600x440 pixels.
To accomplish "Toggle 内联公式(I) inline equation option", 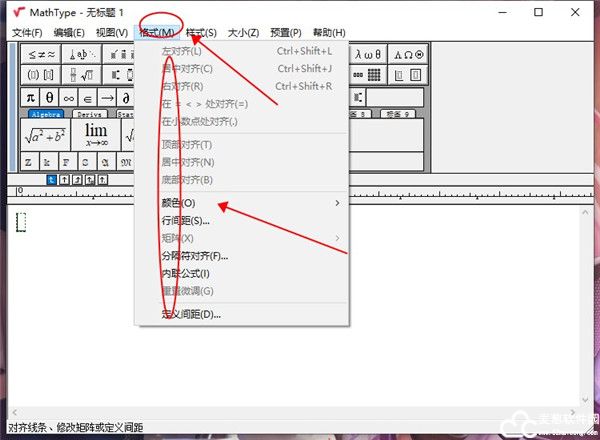I will coord(186,273).
